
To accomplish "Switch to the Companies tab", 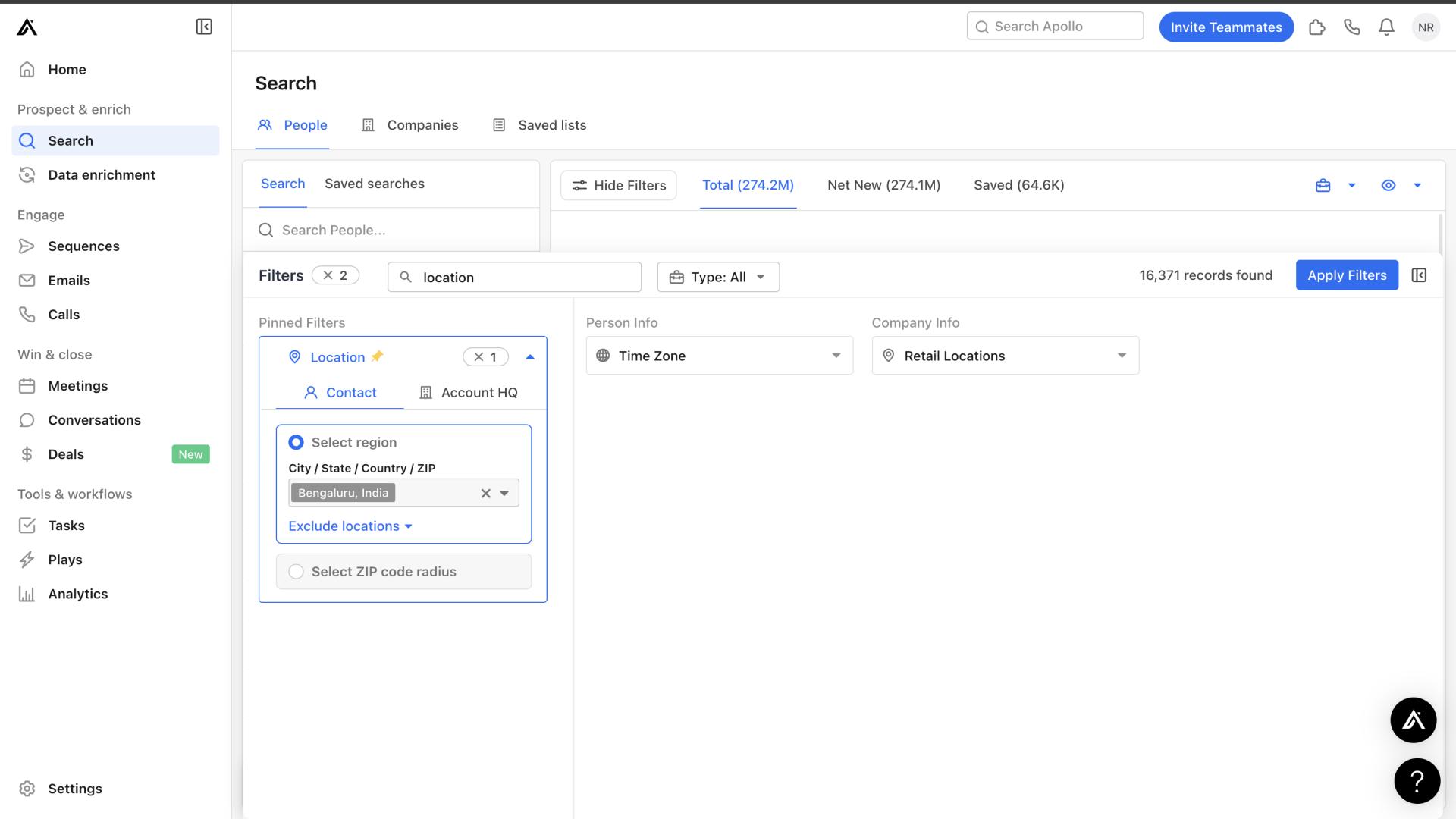I will pos(410,125).
